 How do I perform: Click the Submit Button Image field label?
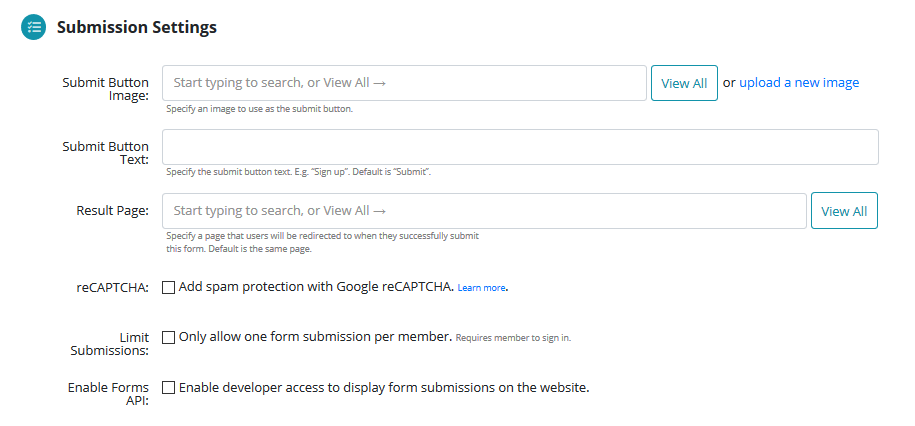106,89
